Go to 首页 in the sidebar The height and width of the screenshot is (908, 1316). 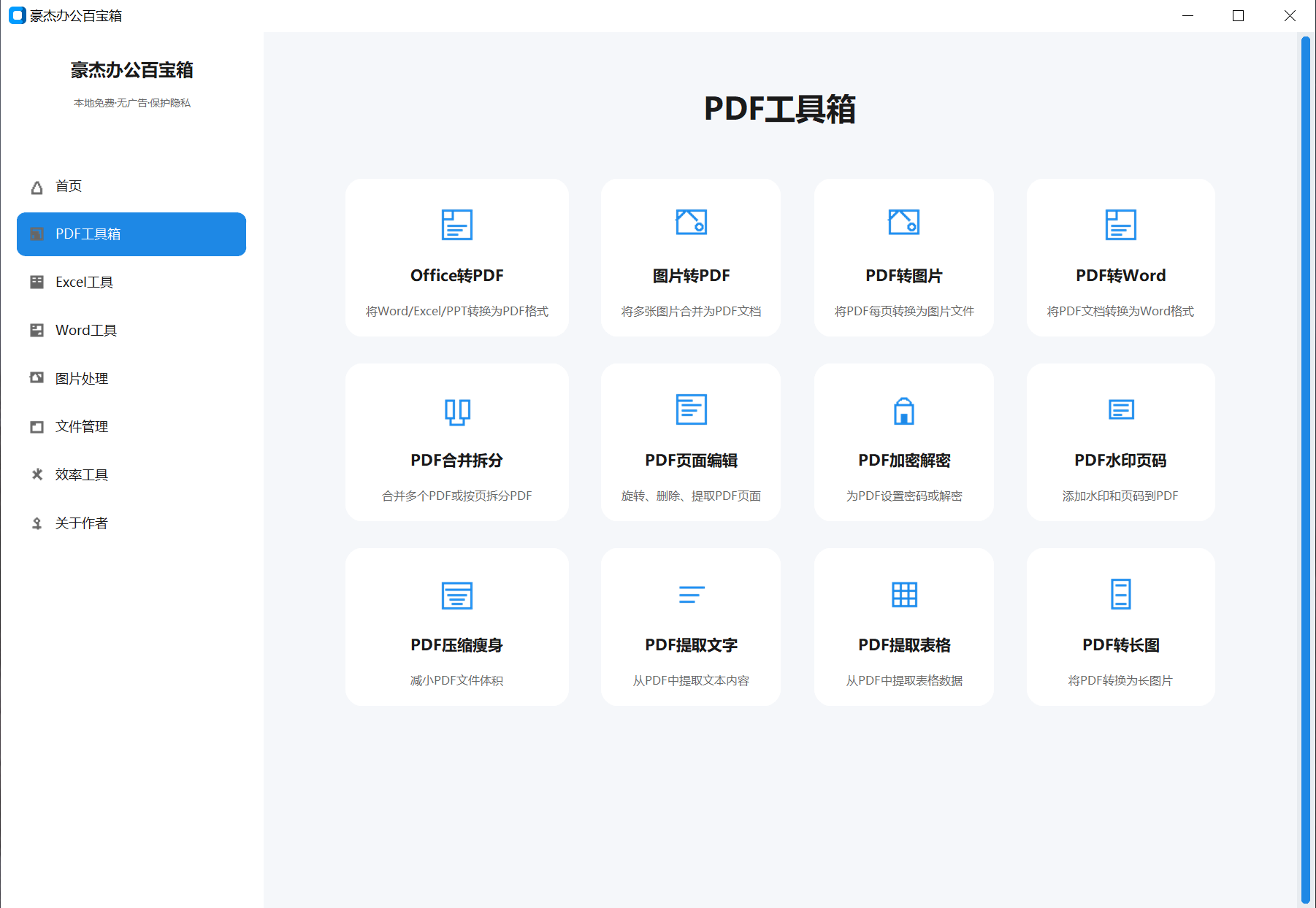(131, 186)
